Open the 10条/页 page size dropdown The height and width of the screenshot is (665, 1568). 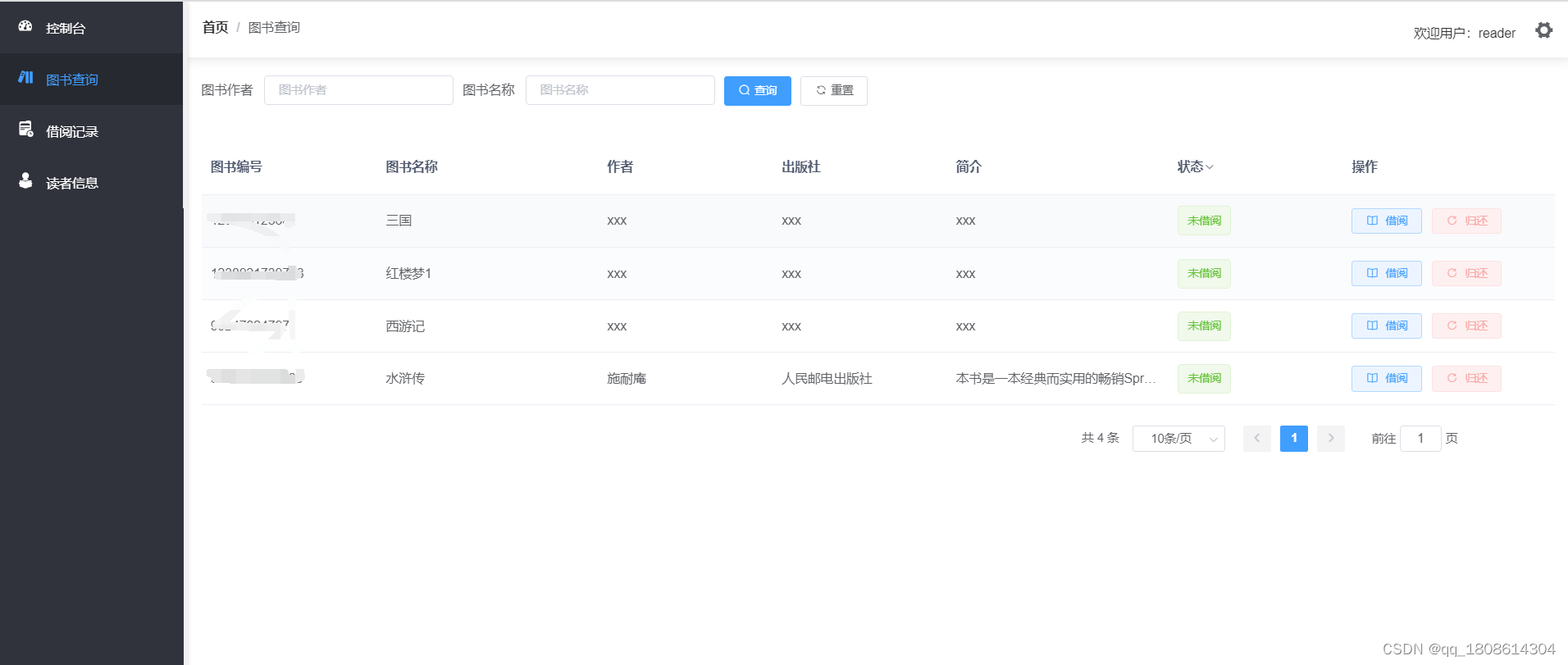click(1178, 439)
